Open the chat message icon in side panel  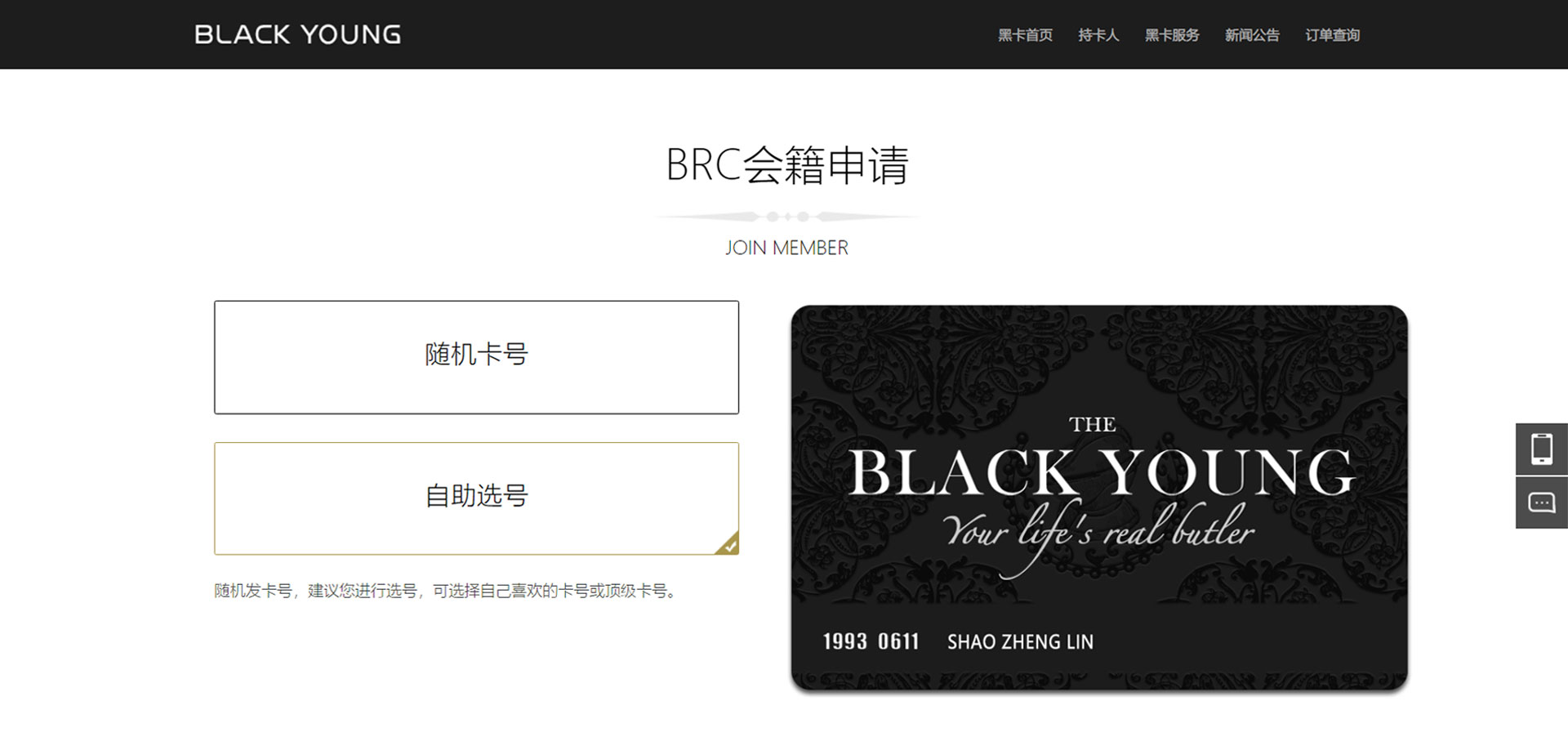1542,502
